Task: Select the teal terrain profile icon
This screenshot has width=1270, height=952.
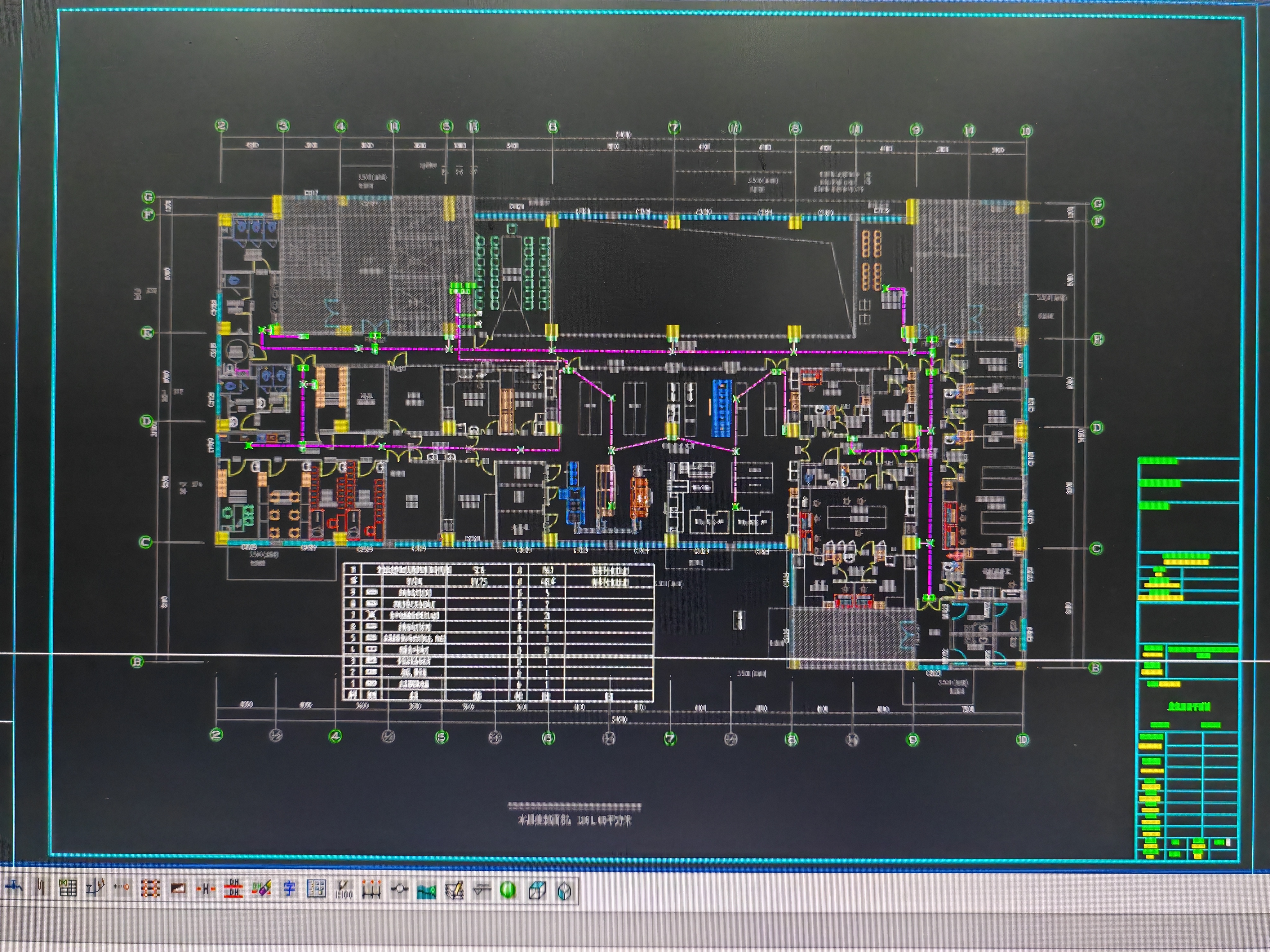Action: [427, 891]
